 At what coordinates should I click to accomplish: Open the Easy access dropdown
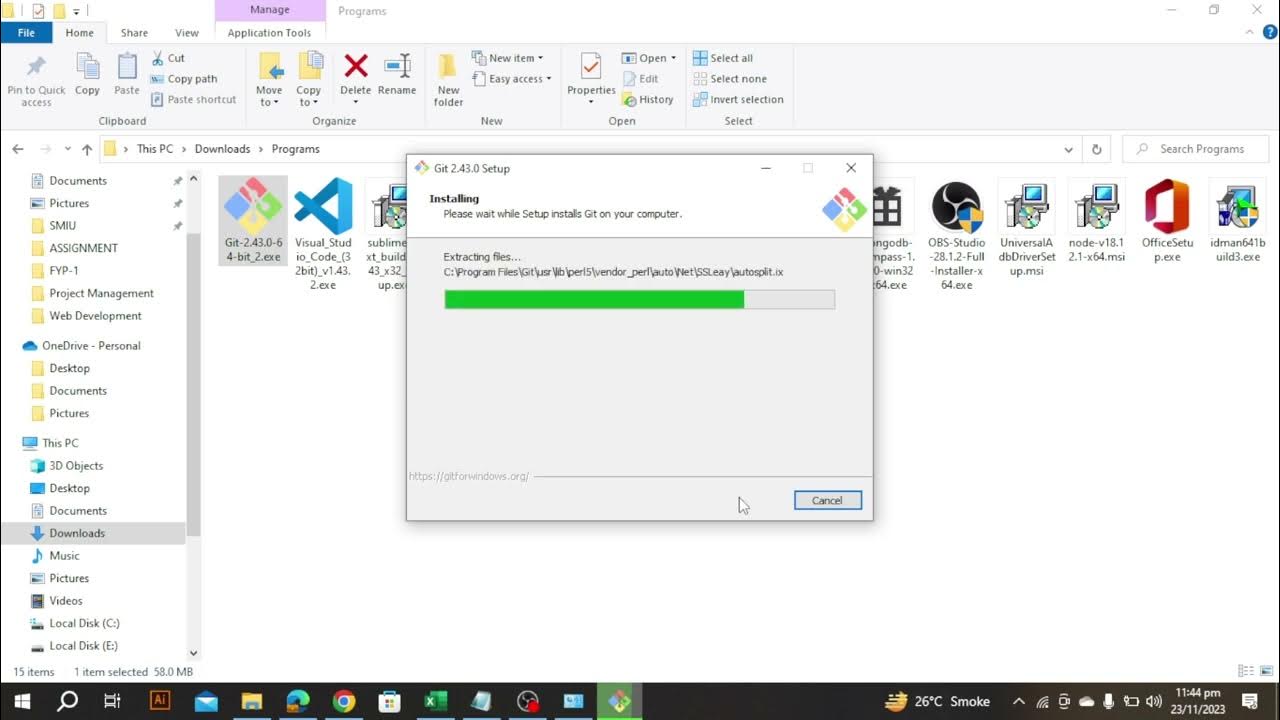(x=512, y=79)
